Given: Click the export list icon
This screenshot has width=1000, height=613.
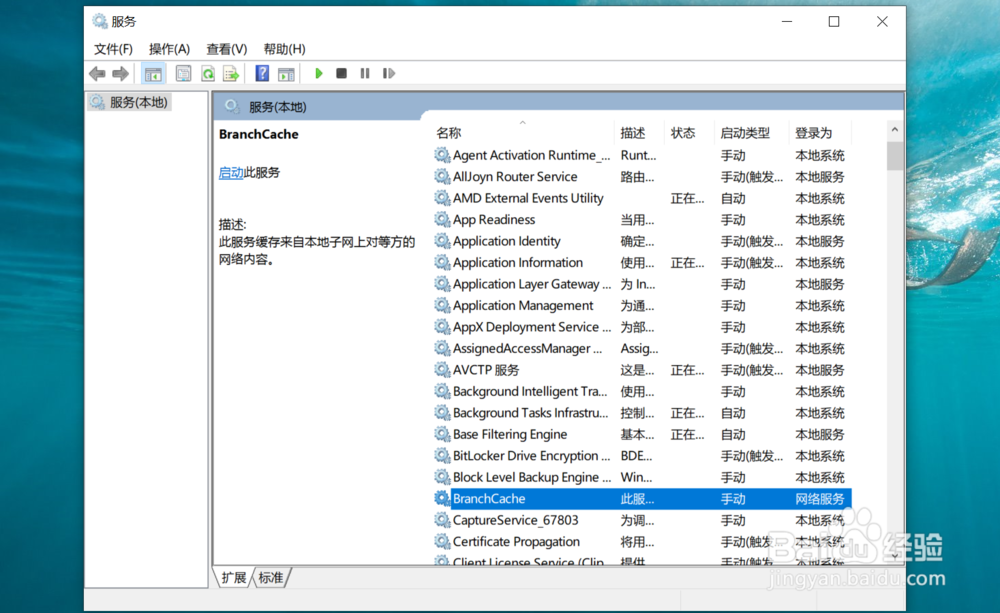Looking at the screenshot, I should [x=231, y=72].
